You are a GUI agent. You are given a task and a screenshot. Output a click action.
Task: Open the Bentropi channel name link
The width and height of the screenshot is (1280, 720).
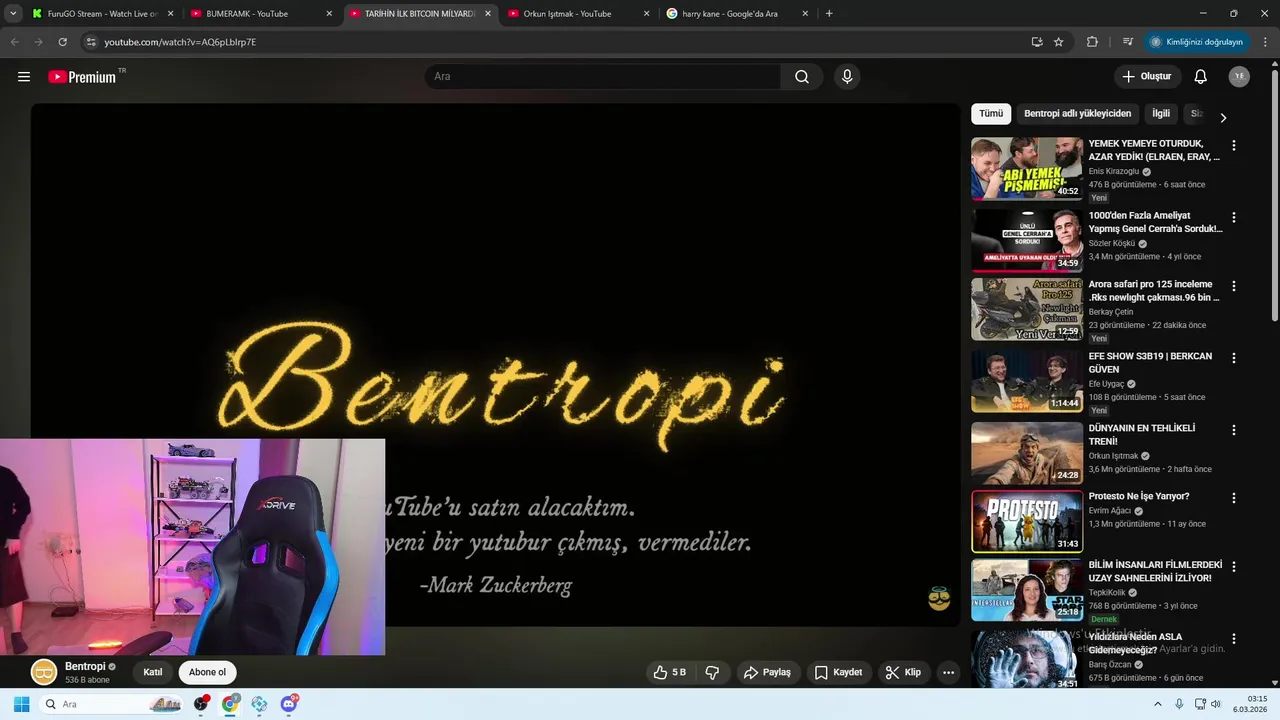85,667
